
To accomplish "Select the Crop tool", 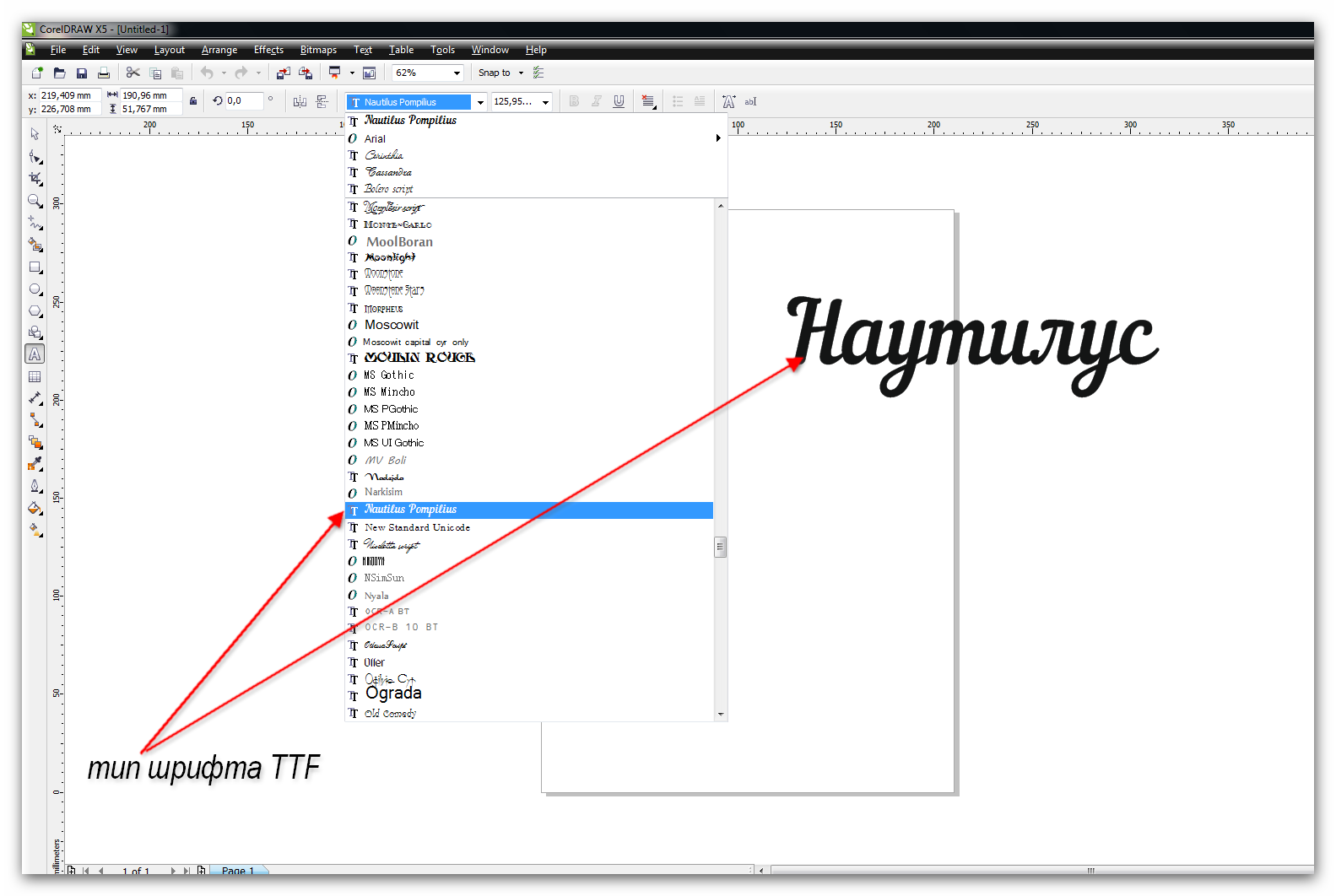I will pyautogui.click(x=35, y=179).
